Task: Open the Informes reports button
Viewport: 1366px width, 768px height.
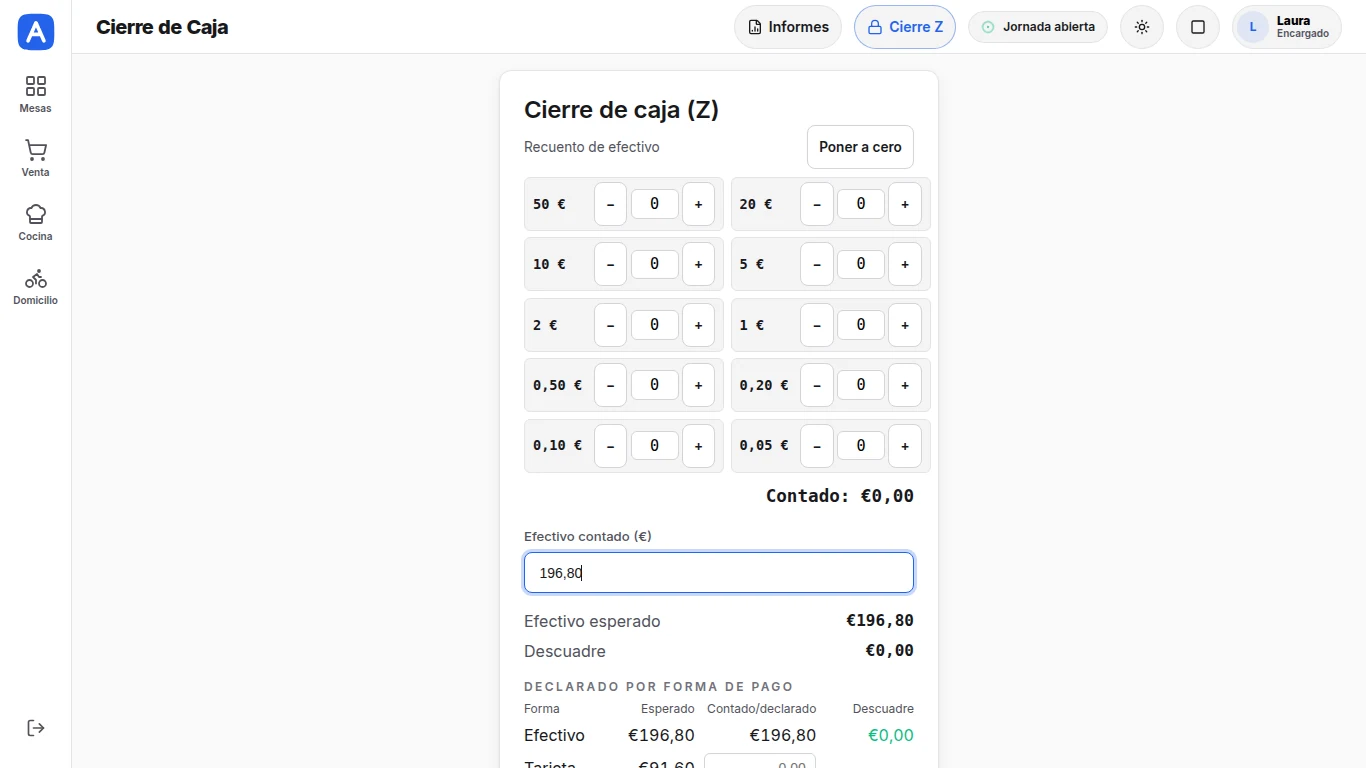Action: [788, 27]
